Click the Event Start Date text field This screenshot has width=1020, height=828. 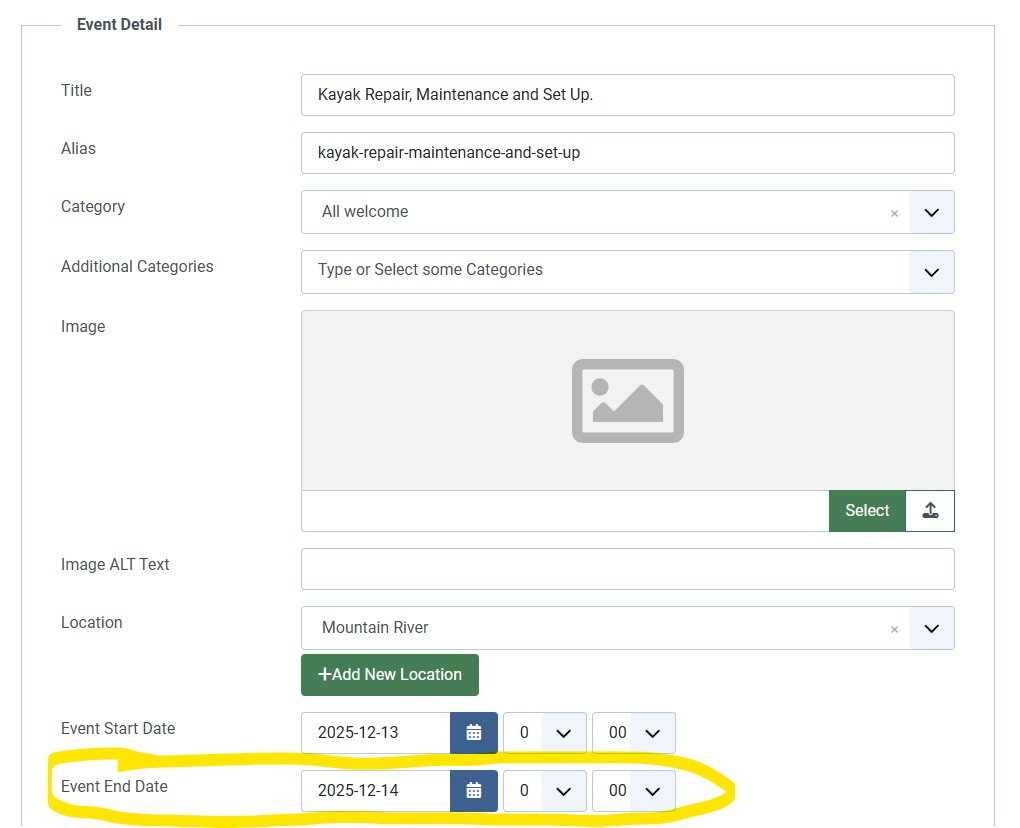coord(376,733)
